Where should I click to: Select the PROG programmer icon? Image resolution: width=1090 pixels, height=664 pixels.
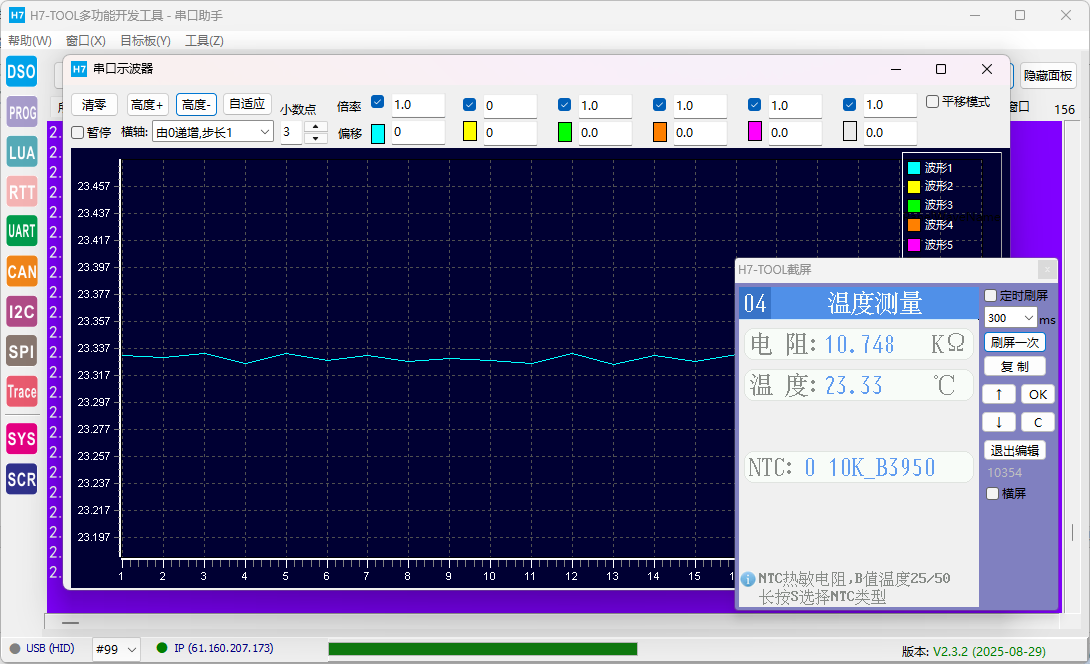[22, 112]
